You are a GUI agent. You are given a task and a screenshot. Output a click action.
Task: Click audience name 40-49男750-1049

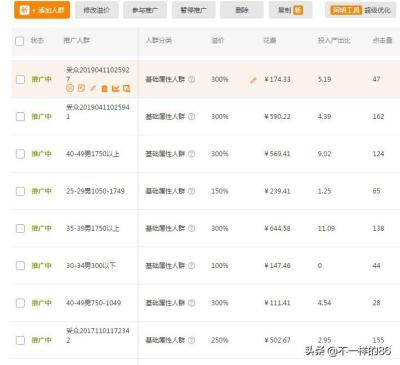[93, 303]
